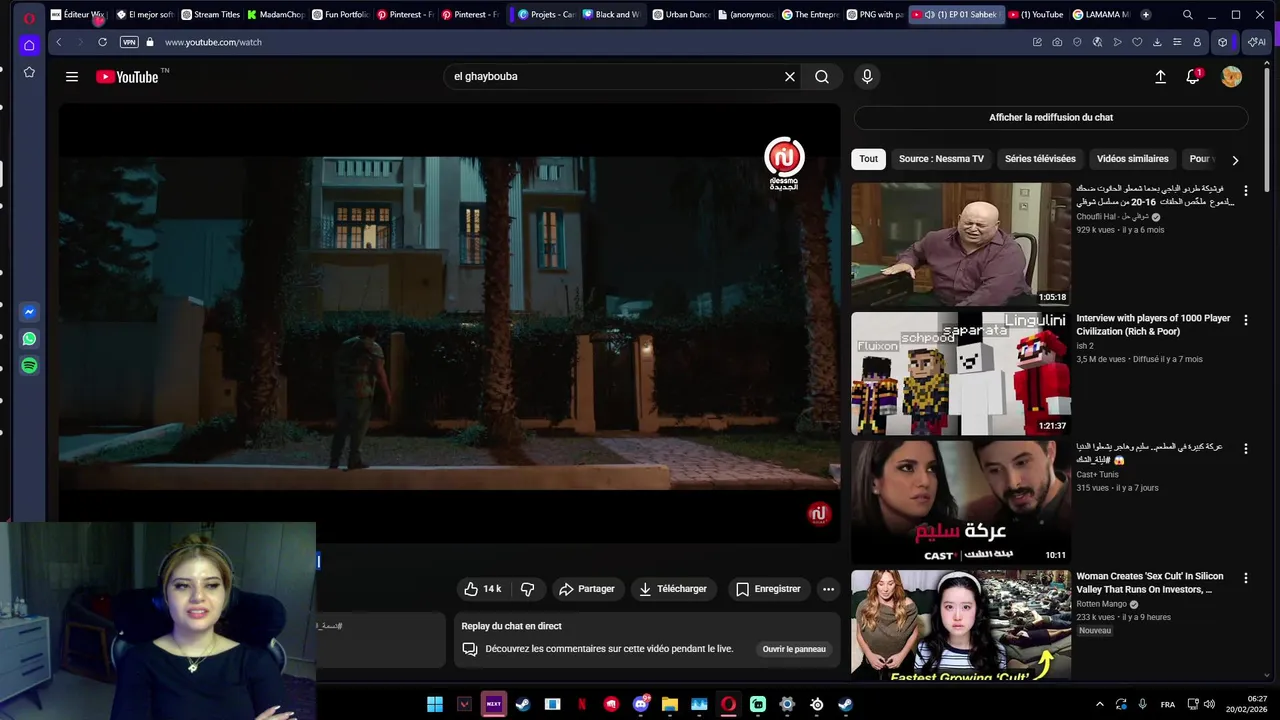
Task: Clear the search text with X
Action: (790, 76)
